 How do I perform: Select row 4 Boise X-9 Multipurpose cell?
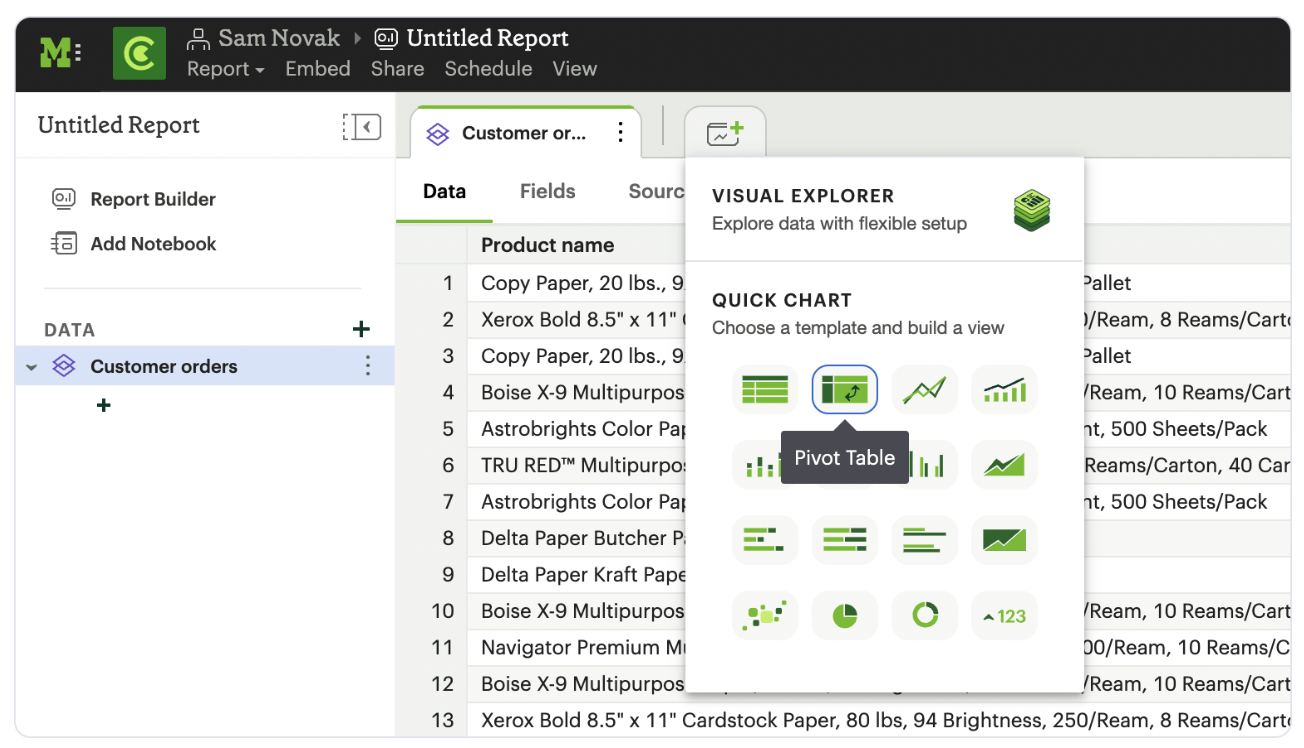point(577,392)
